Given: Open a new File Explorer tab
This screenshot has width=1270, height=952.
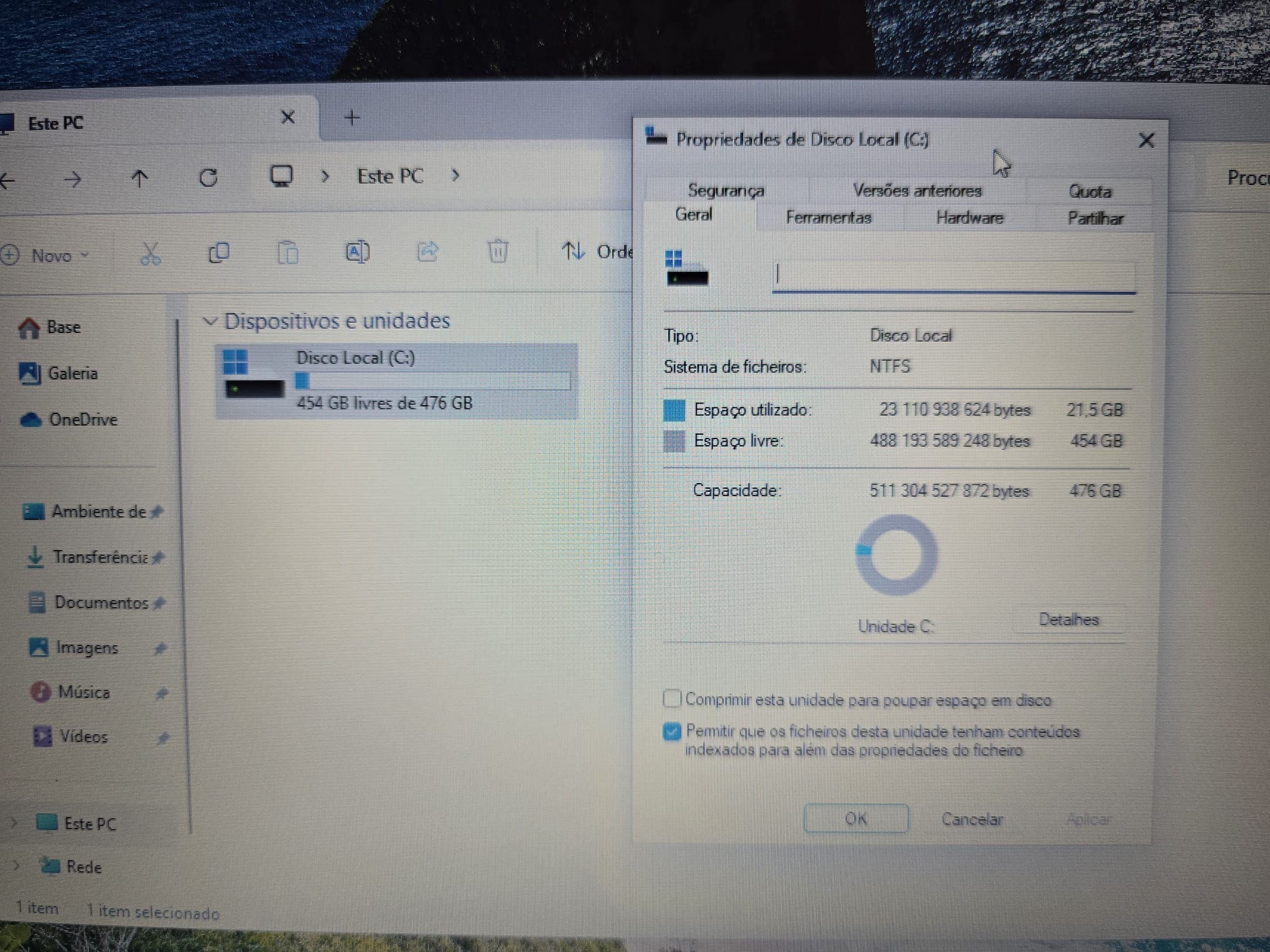Looking at the screenshot, I should (352, 117).
